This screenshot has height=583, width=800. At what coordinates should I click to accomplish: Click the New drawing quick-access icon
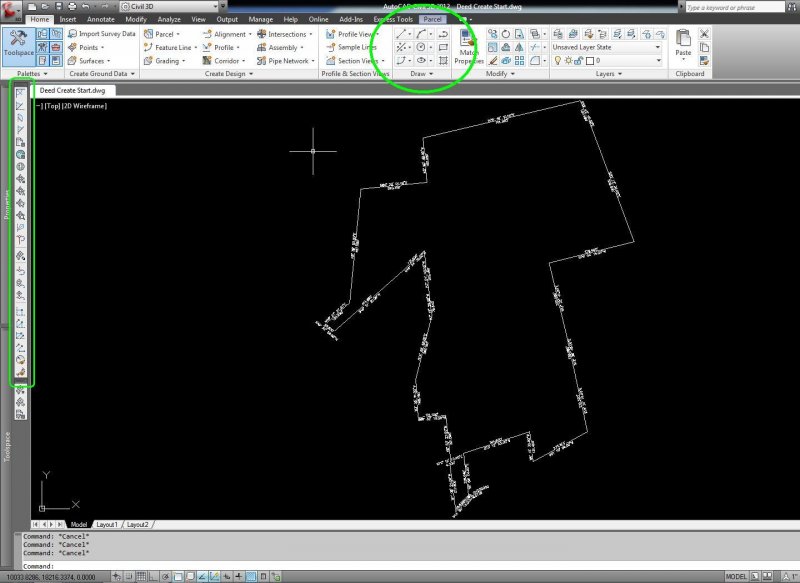coord(32,7)
